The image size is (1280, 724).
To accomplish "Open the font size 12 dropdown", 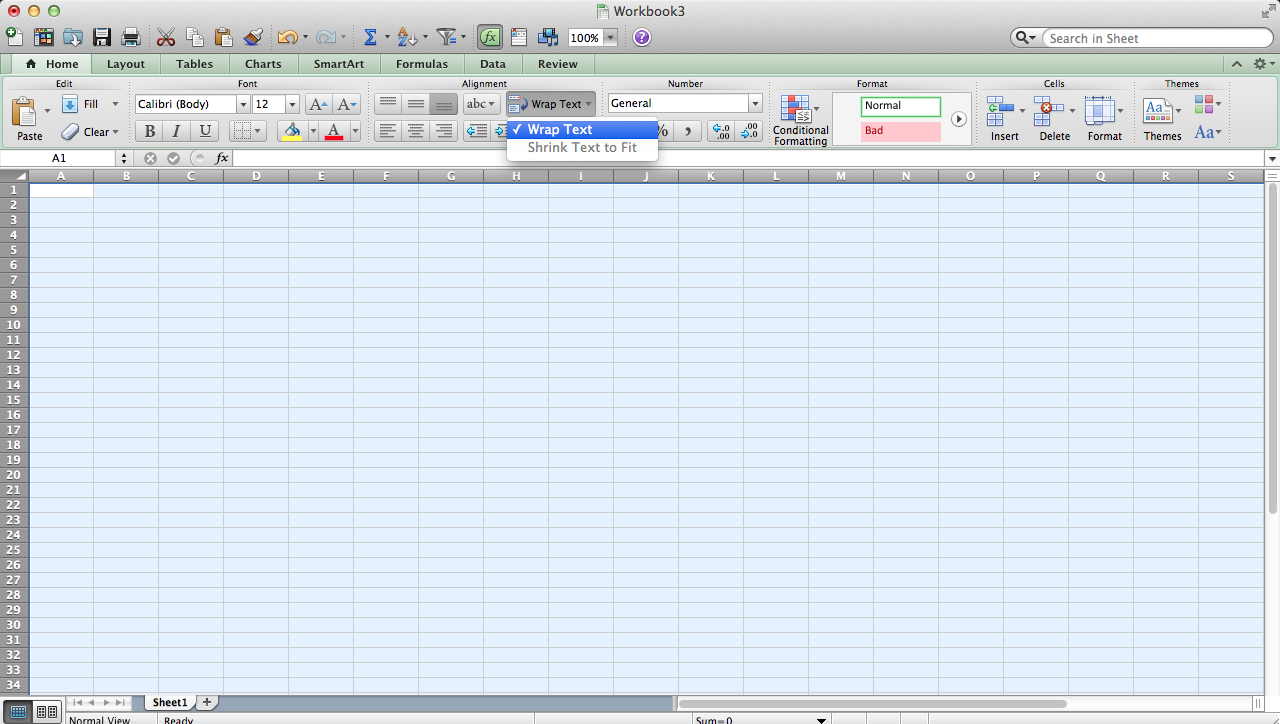I will coord(292,104).
